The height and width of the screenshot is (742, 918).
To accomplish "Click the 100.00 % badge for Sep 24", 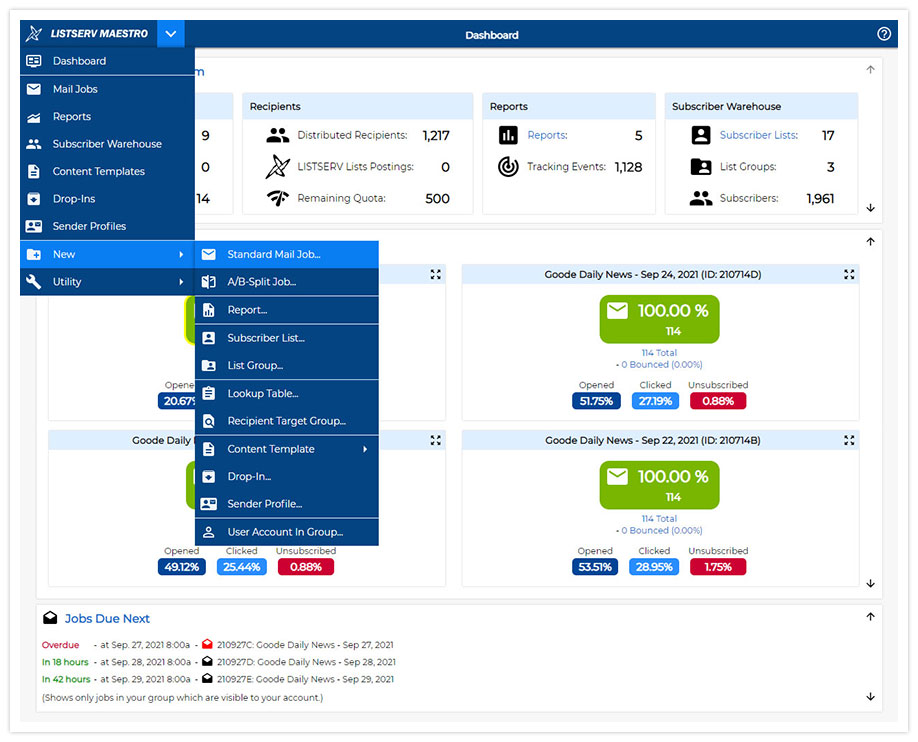I will pyautogui.click(x=659, y=319).
